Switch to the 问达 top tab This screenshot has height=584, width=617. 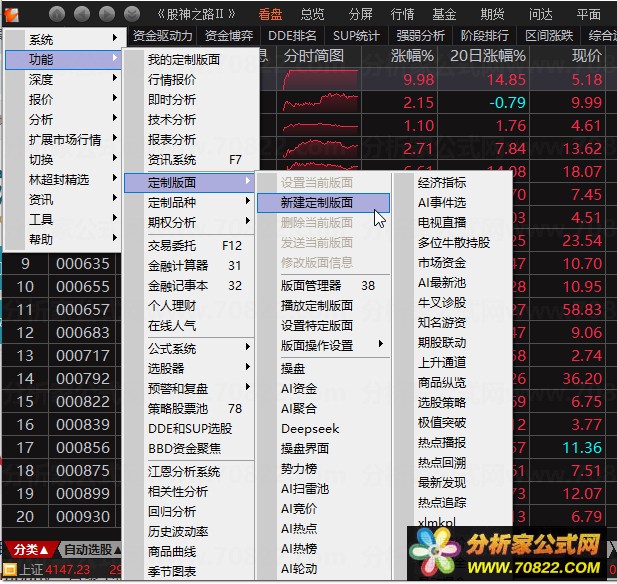coord(541,15)
